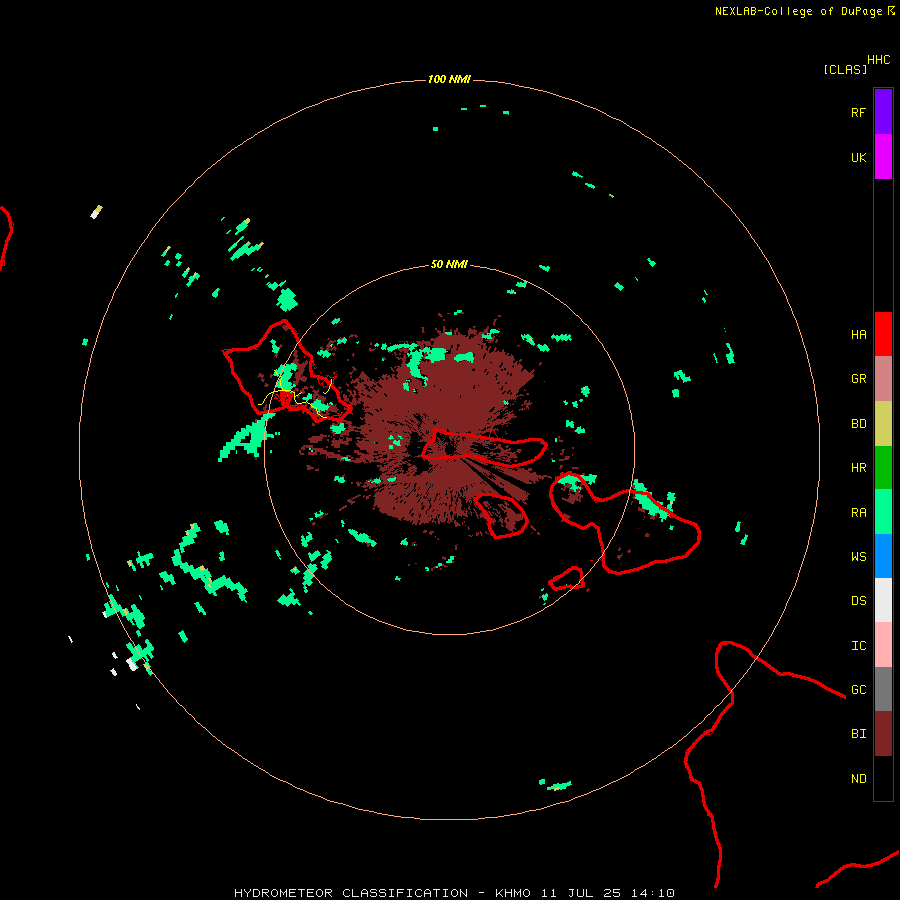Click the '50 NMI' range ring label
The width and height of the screenshot is (900, 900).
449,264
